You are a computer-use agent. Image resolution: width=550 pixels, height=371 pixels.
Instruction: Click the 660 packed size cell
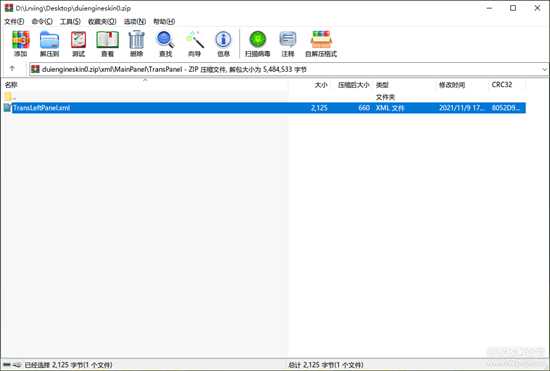(364, 108)
